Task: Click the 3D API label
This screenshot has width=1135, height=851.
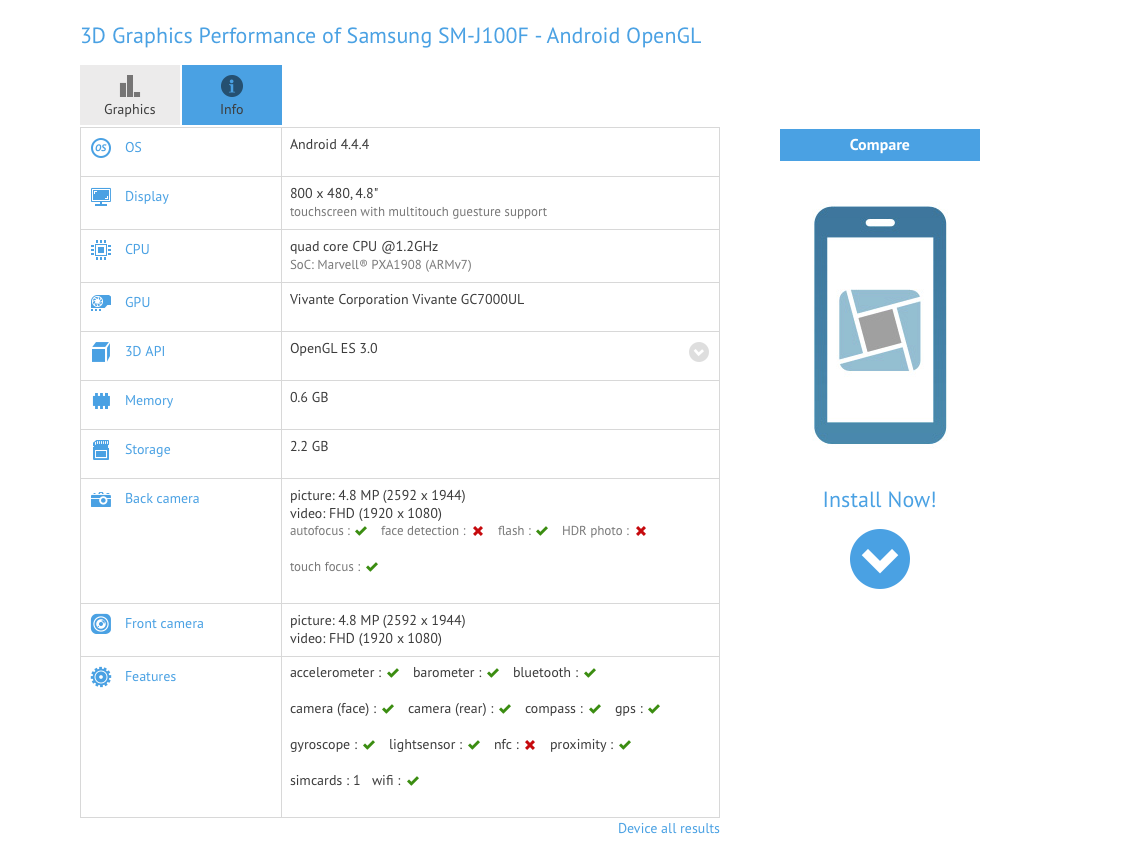Action: (145, 352)
